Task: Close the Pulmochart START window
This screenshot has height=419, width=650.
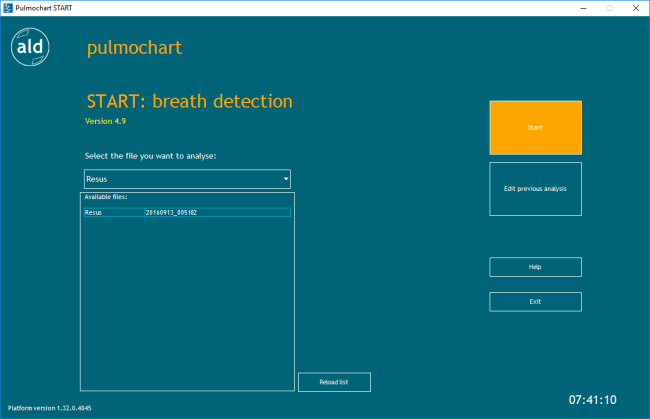Action: point(635,7)
